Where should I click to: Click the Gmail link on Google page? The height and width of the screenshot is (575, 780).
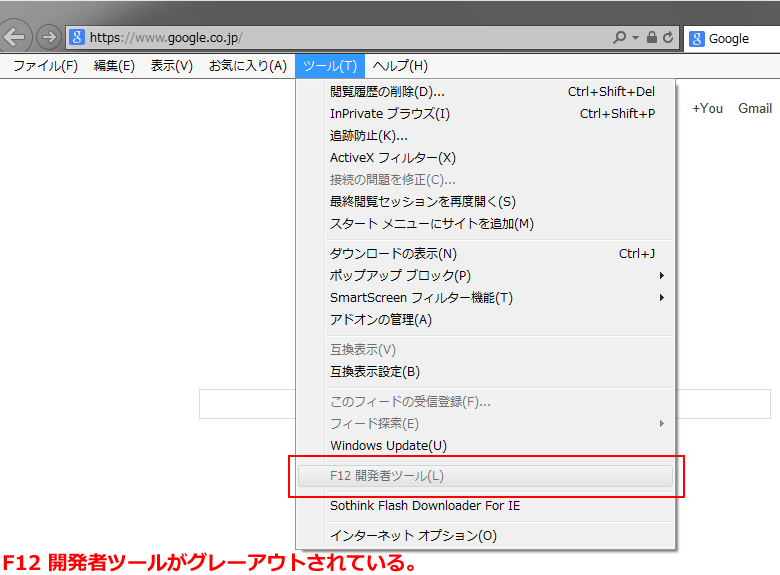pos(755,108)
